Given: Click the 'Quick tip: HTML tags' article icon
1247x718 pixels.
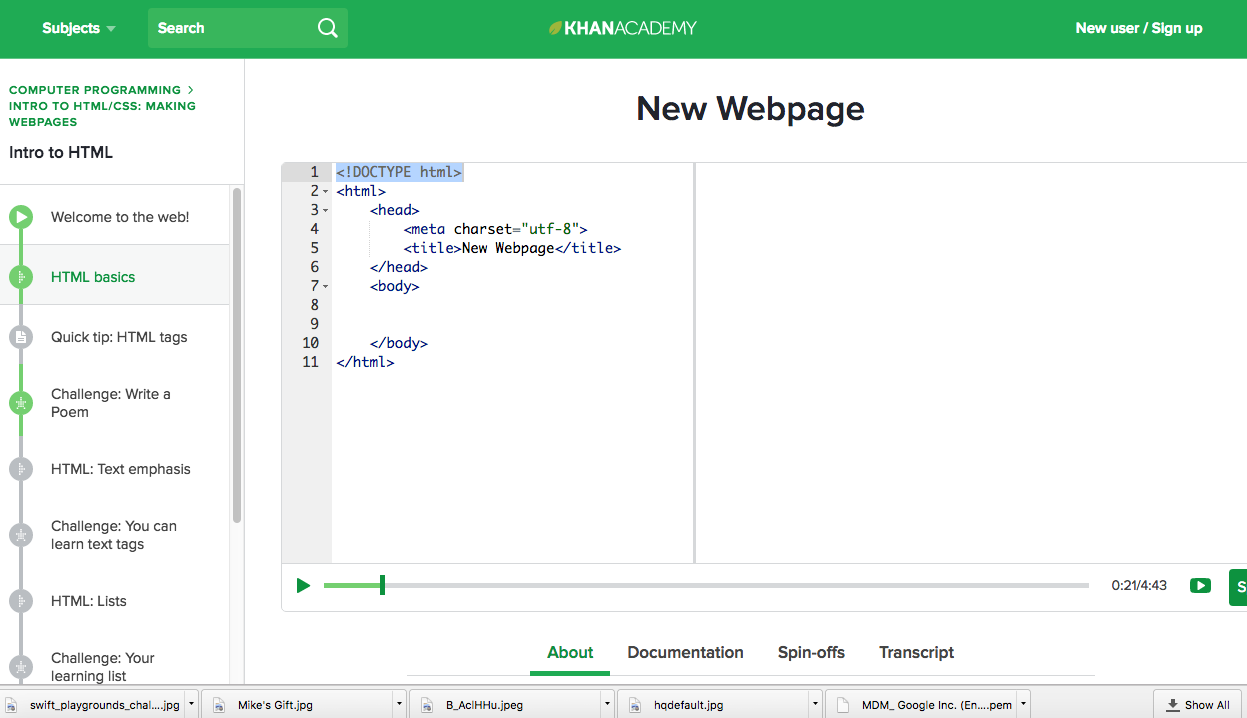Looking at the screenshot, I should point(21,337).
